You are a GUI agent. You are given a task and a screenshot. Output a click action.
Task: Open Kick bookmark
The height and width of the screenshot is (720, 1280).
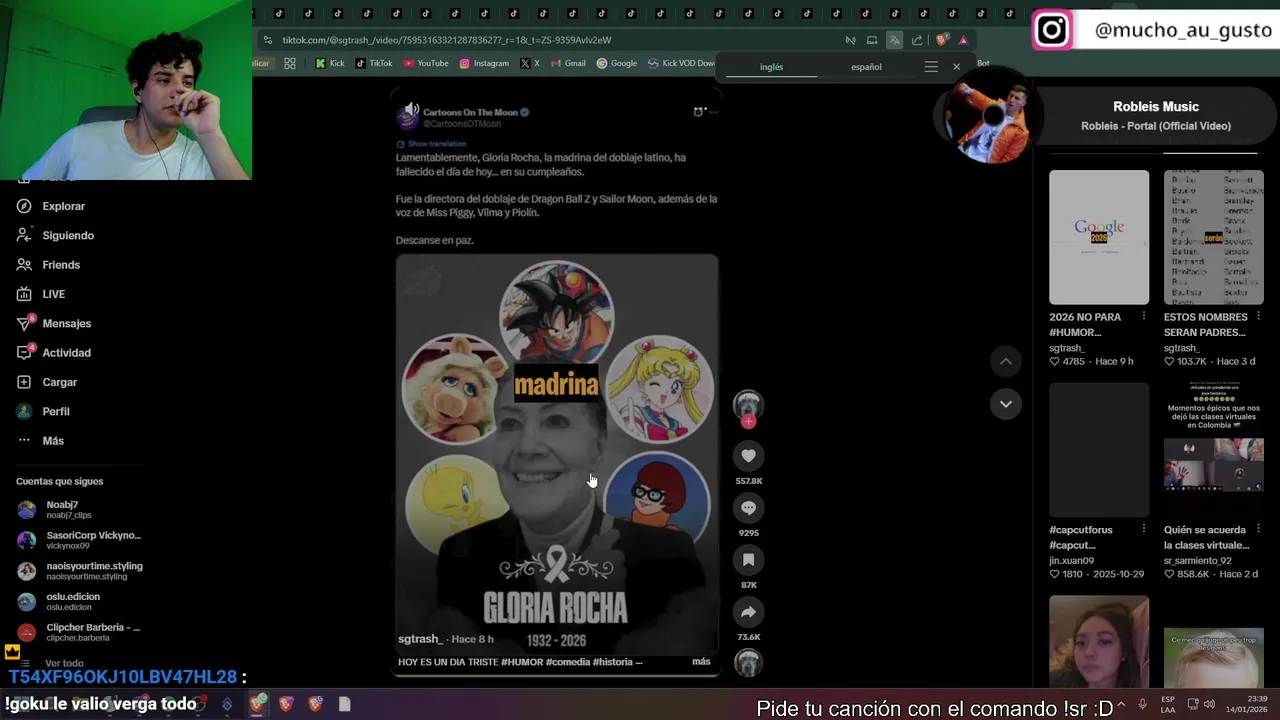pyautogui.click(x=329, y=63)
